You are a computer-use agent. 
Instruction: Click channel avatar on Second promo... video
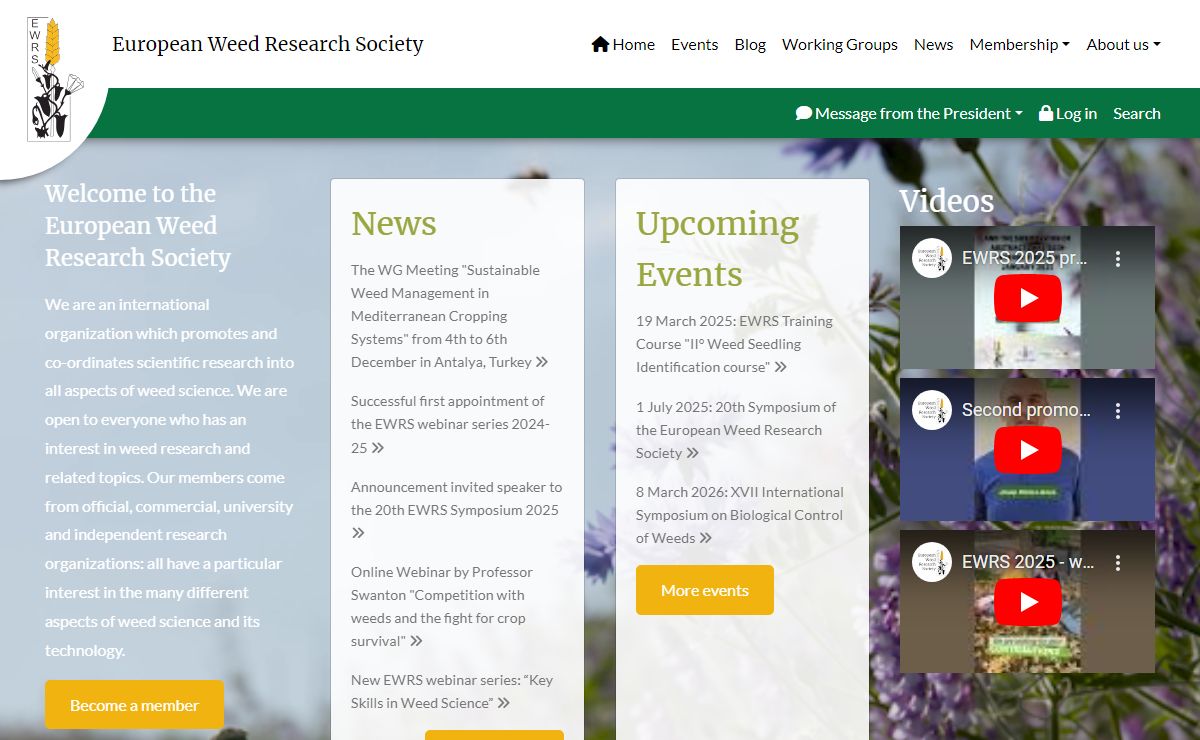[932, 410]
